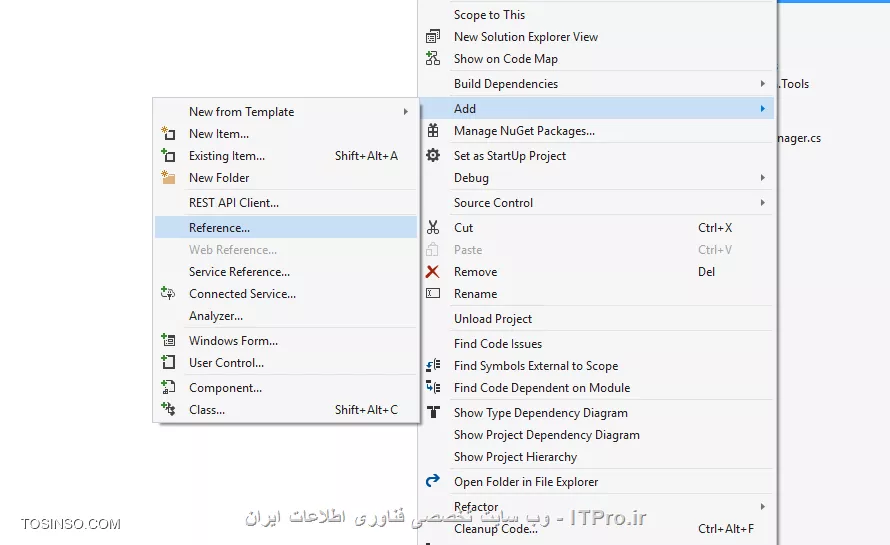Screen dimensions: 890x545
Task: Click the Existing Item icon
Action: click(168, 156)
